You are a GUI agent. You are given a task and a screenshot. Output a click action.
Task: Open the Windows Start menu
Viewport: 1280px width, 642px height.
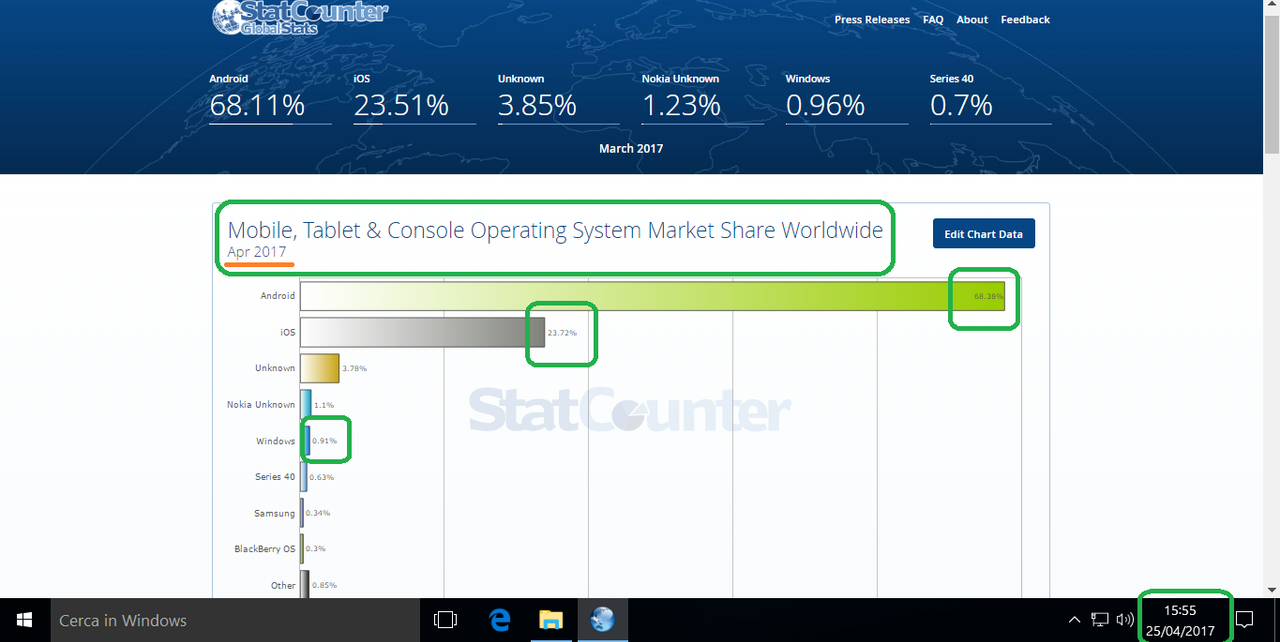24,620
